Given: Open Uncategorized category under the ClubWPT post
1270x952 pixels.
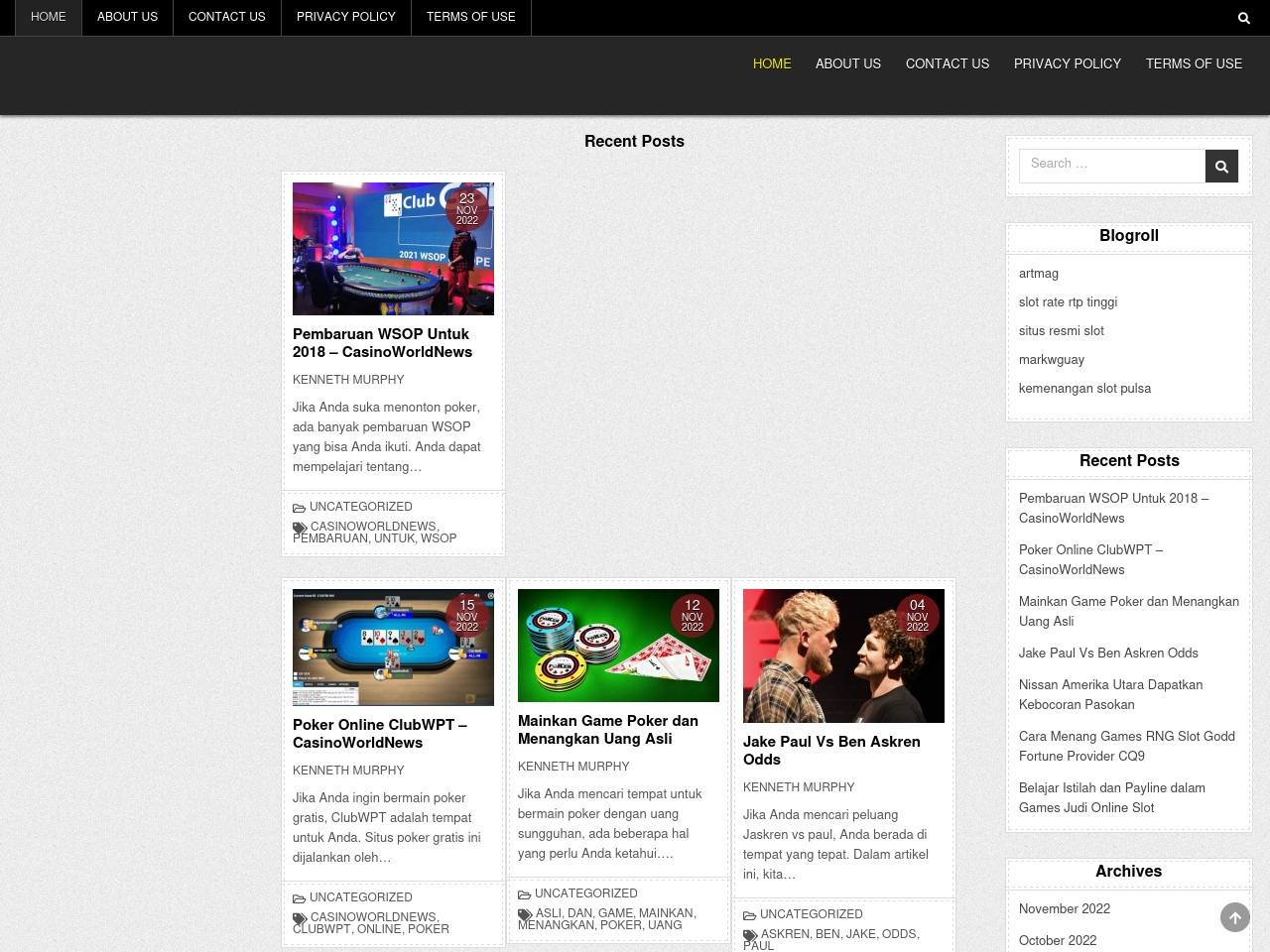Looking at the screenshot, I should coord(361,897).
